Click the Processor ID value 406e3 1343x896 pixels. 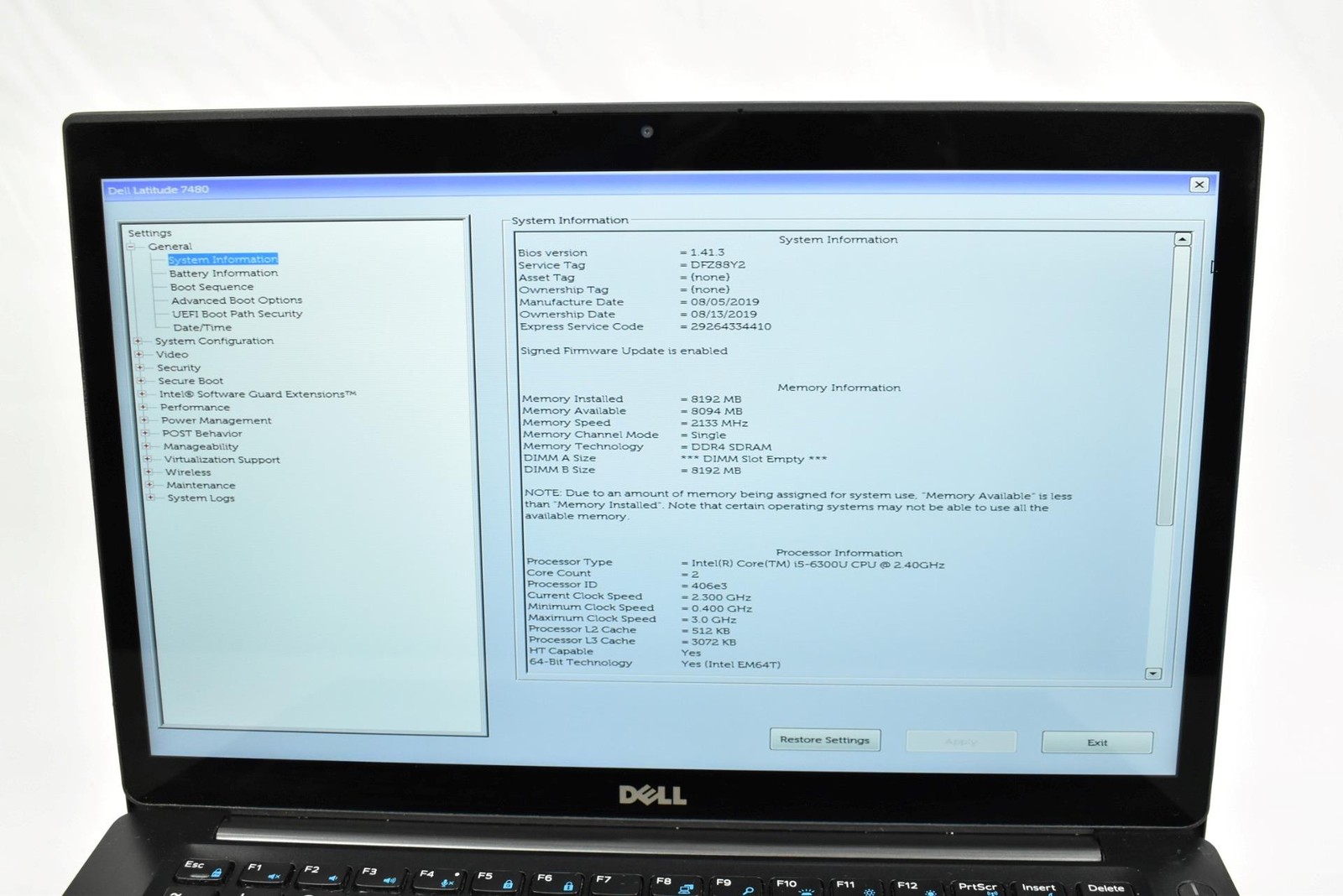(x=709, y=586)
